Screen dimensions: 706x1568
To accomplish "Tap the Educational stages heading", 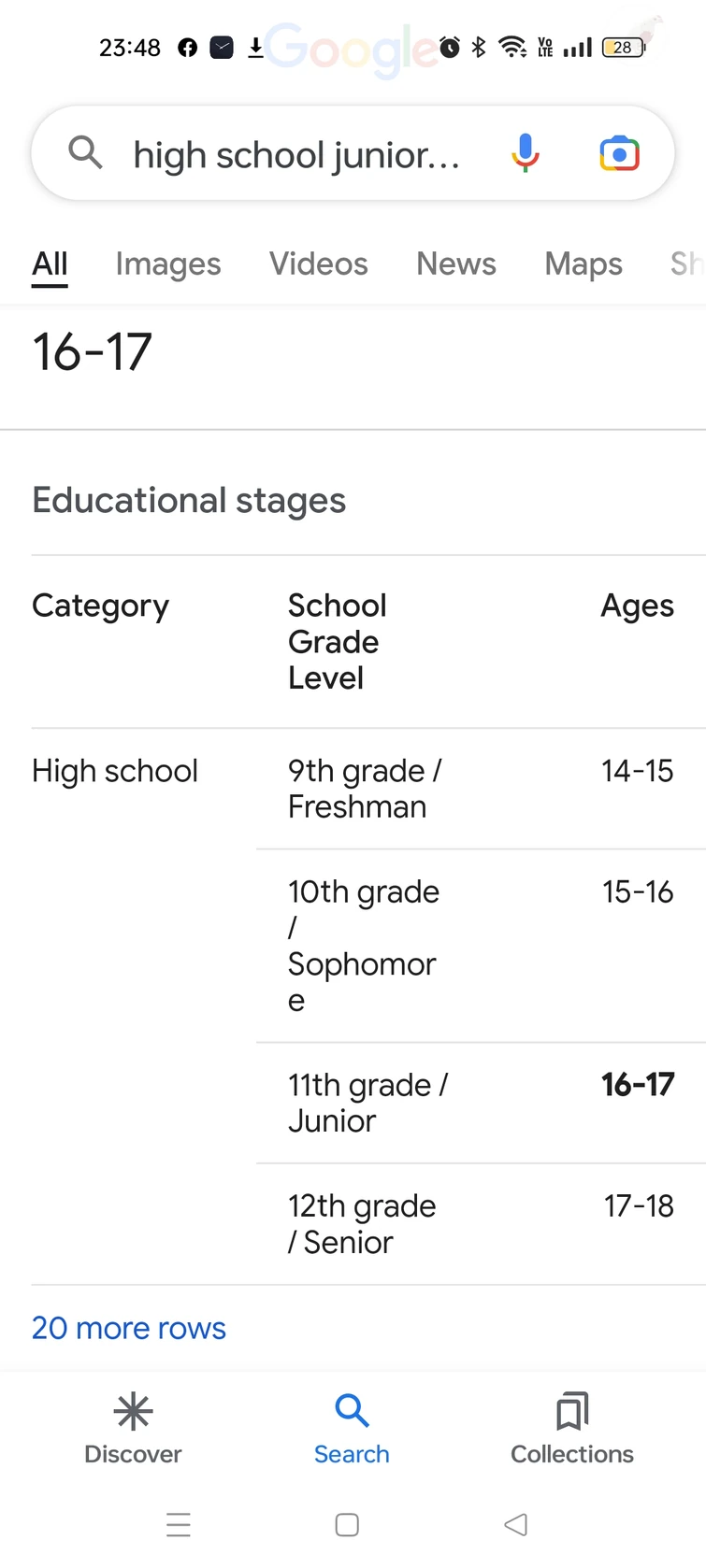I will coord(189,501).
